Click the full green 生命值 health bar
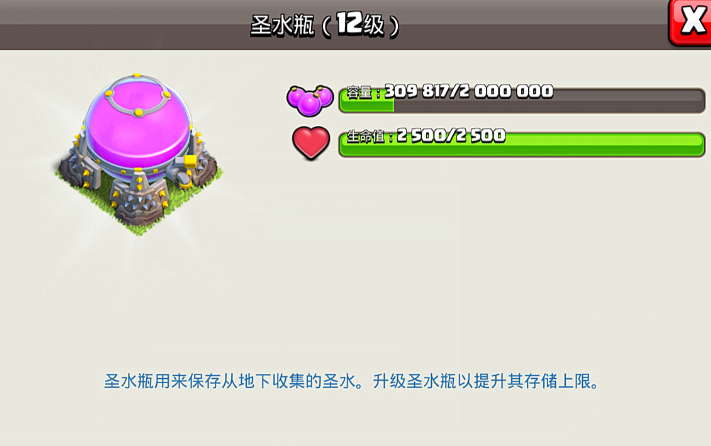 (x=521, y=145)
